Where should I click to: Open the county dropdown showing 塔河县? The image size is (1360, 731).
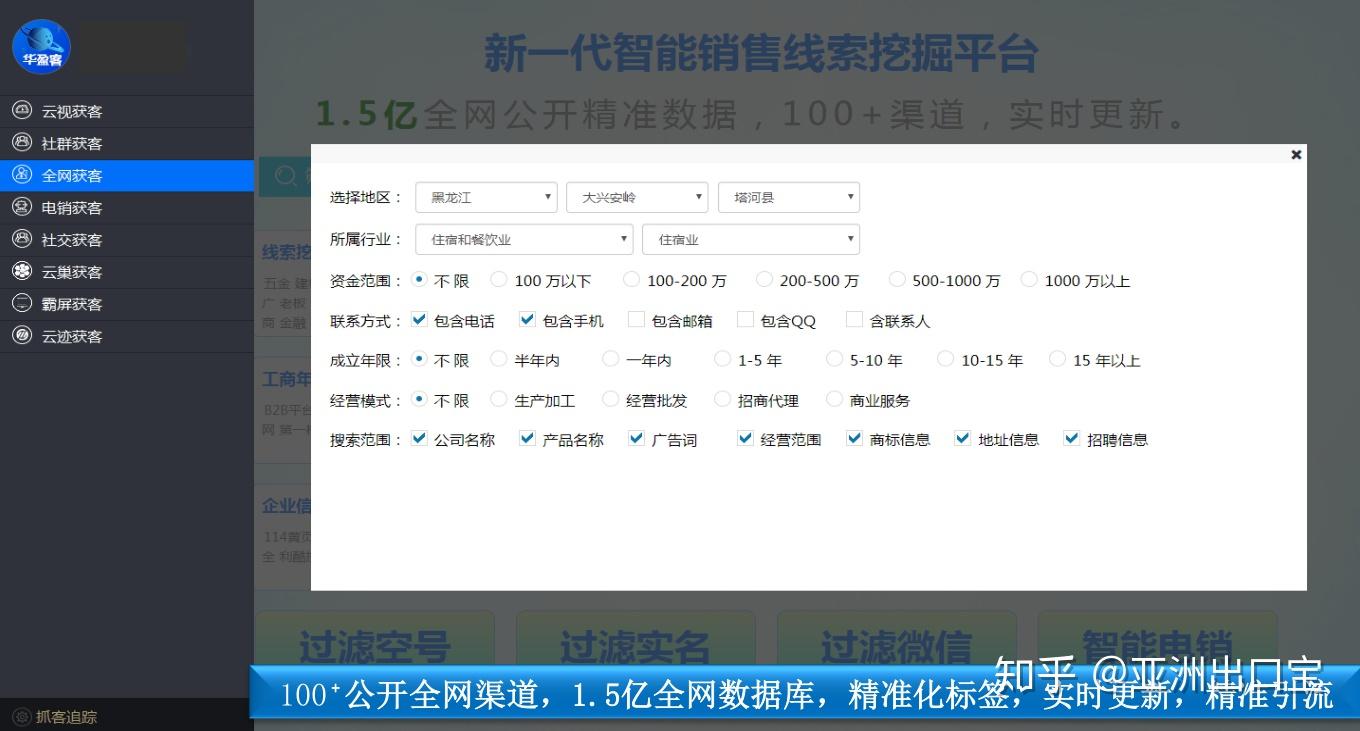[x=789, y=197]
